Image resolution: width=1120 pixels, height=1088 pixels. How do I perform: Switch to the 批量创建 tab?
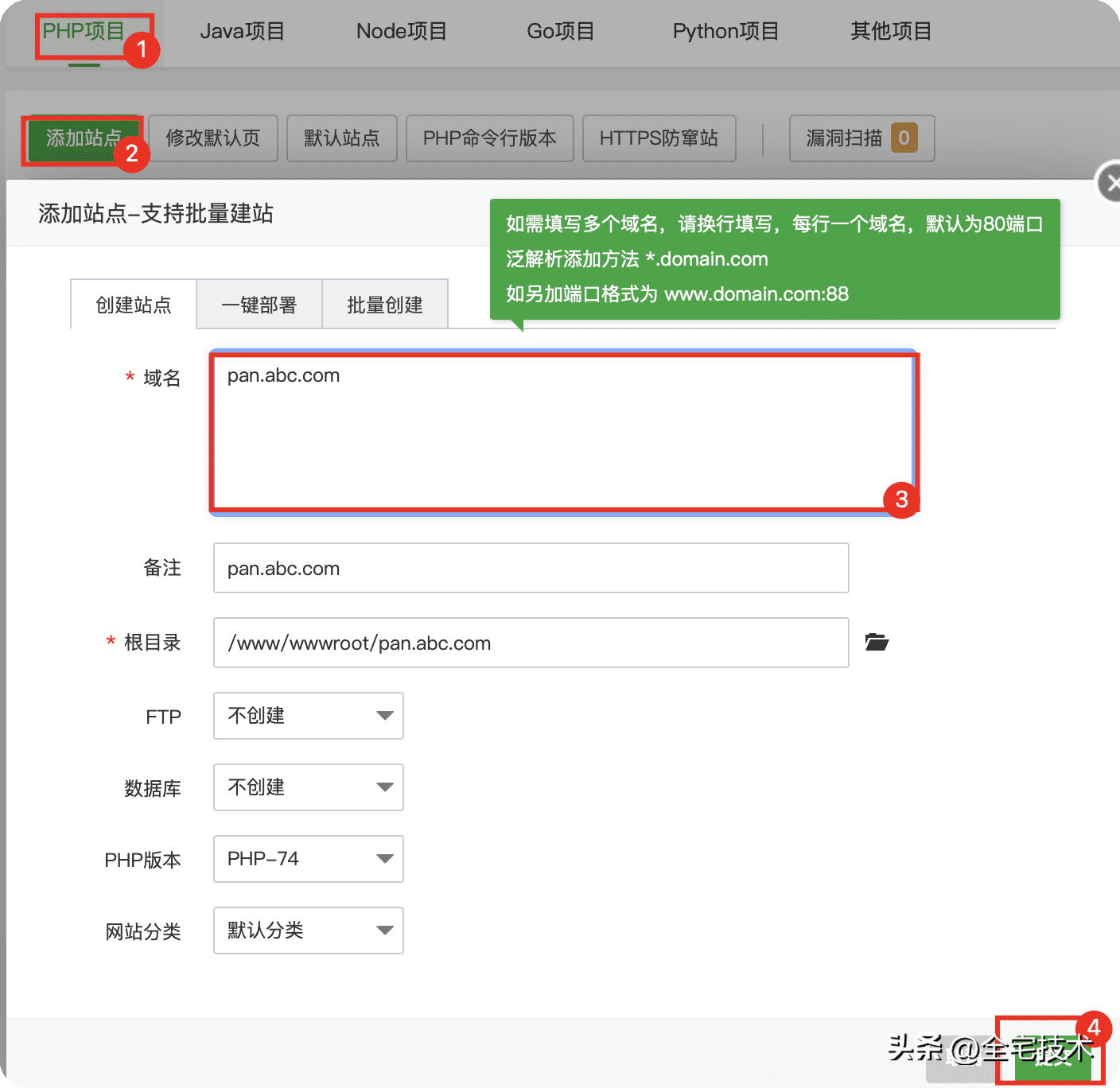(384, 304)
